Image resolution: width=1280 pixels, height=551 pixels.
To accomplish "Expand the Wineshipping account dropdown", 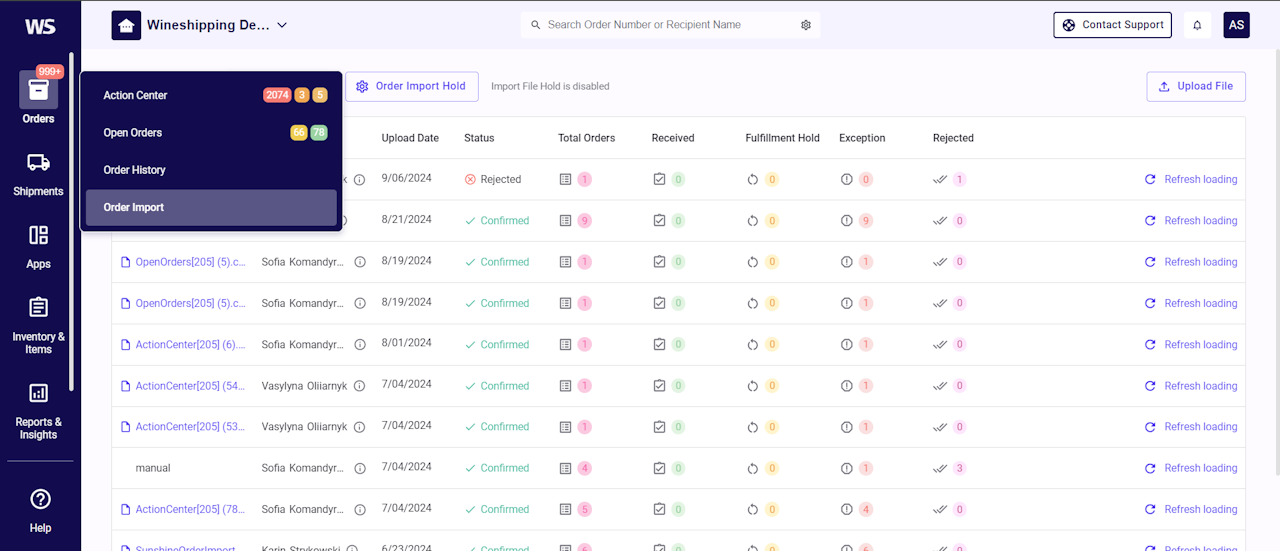I will [282, 25].
